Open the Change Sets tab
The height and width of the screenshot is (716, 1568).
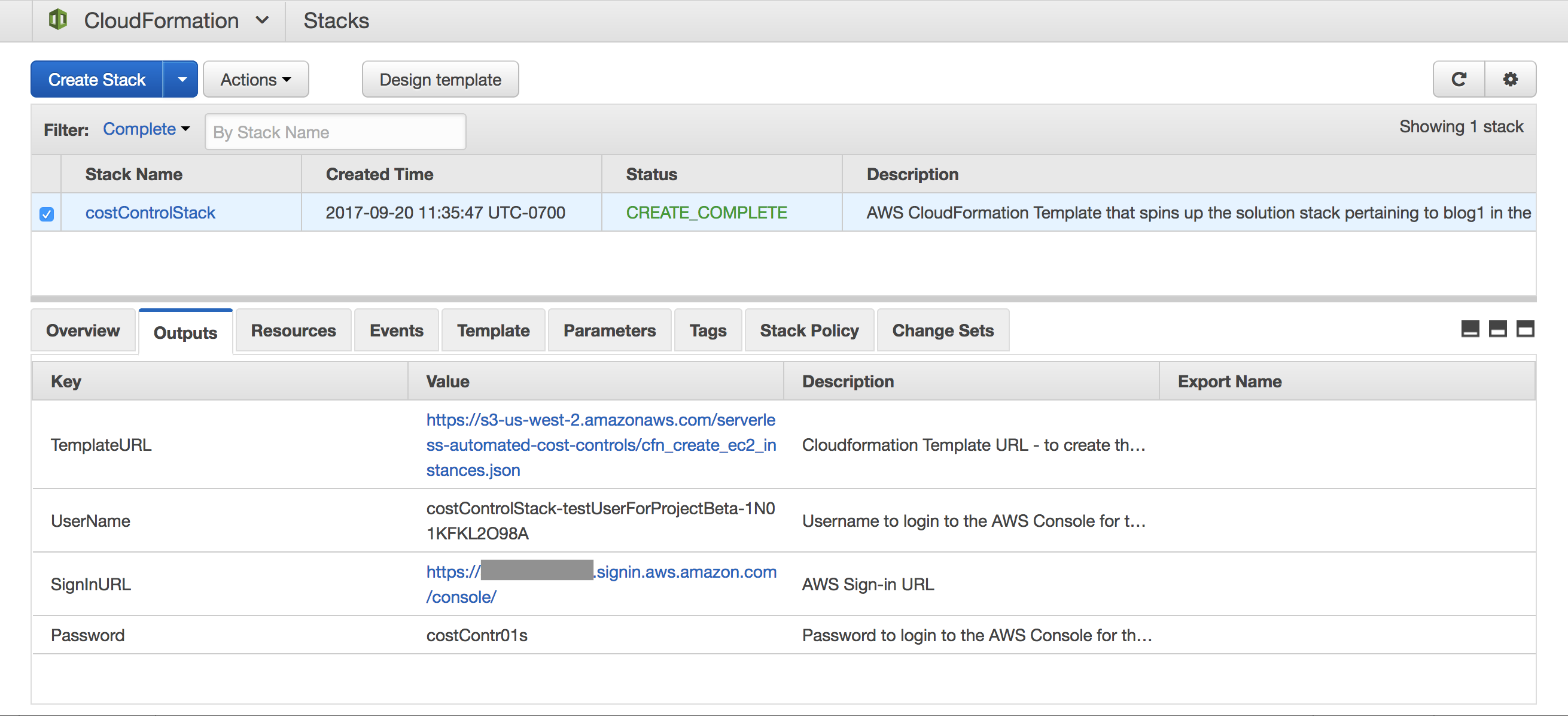coord(942,330)
